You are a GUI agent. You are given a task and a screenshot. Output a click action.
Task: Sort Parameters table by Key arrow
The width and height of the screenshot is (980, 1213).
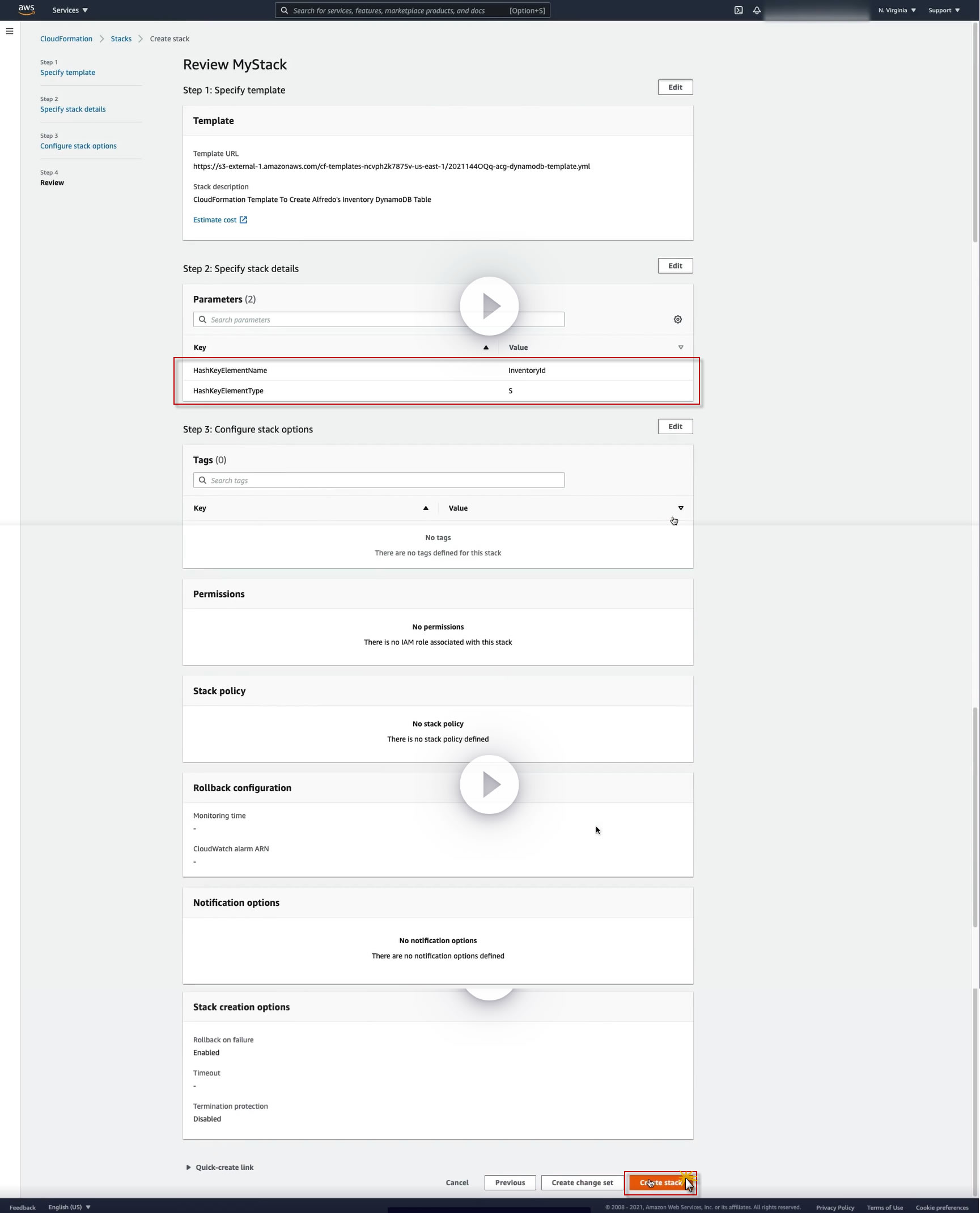tap(486, 347)
